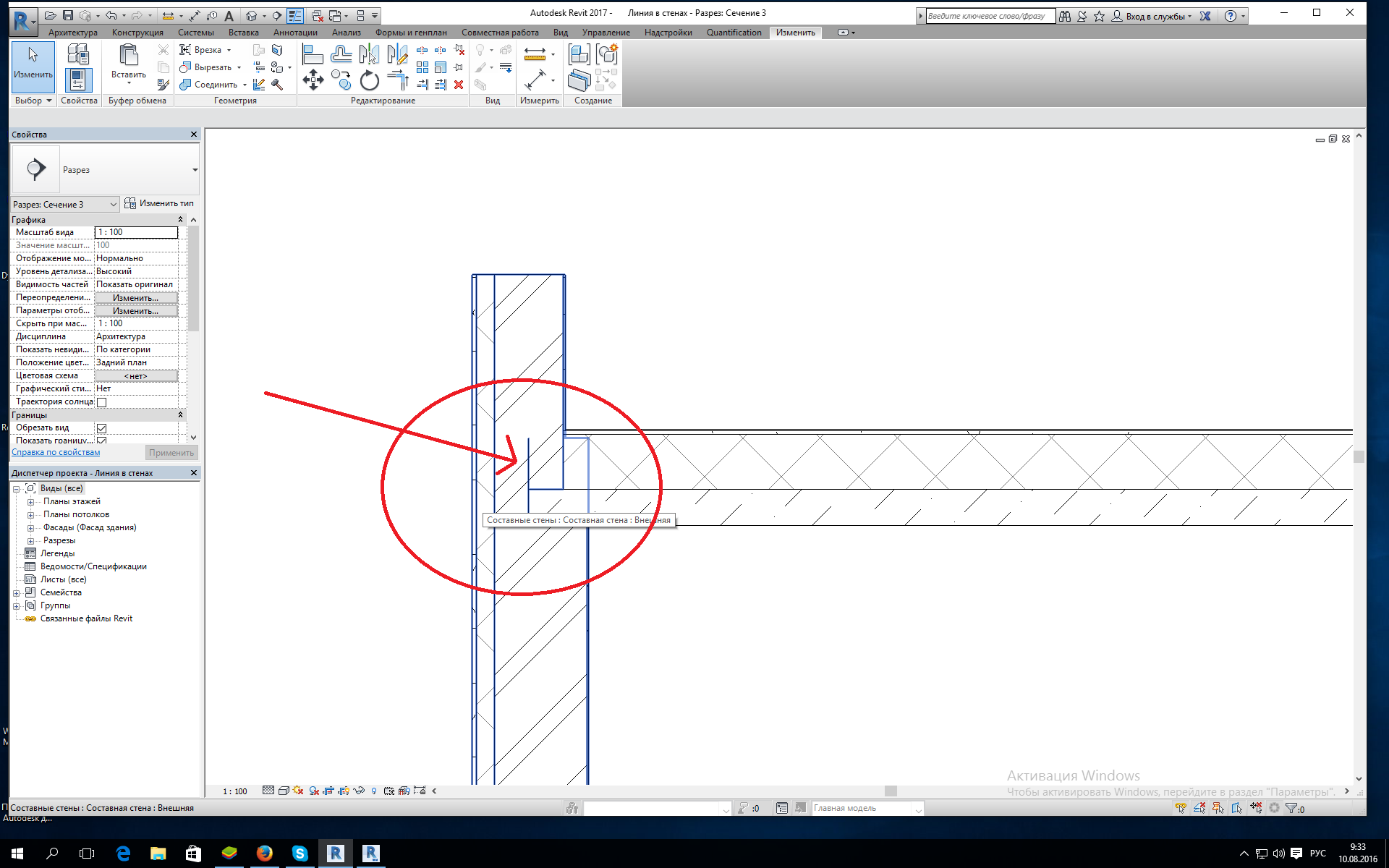Open the Revit application menu button

tap(22, 21)
